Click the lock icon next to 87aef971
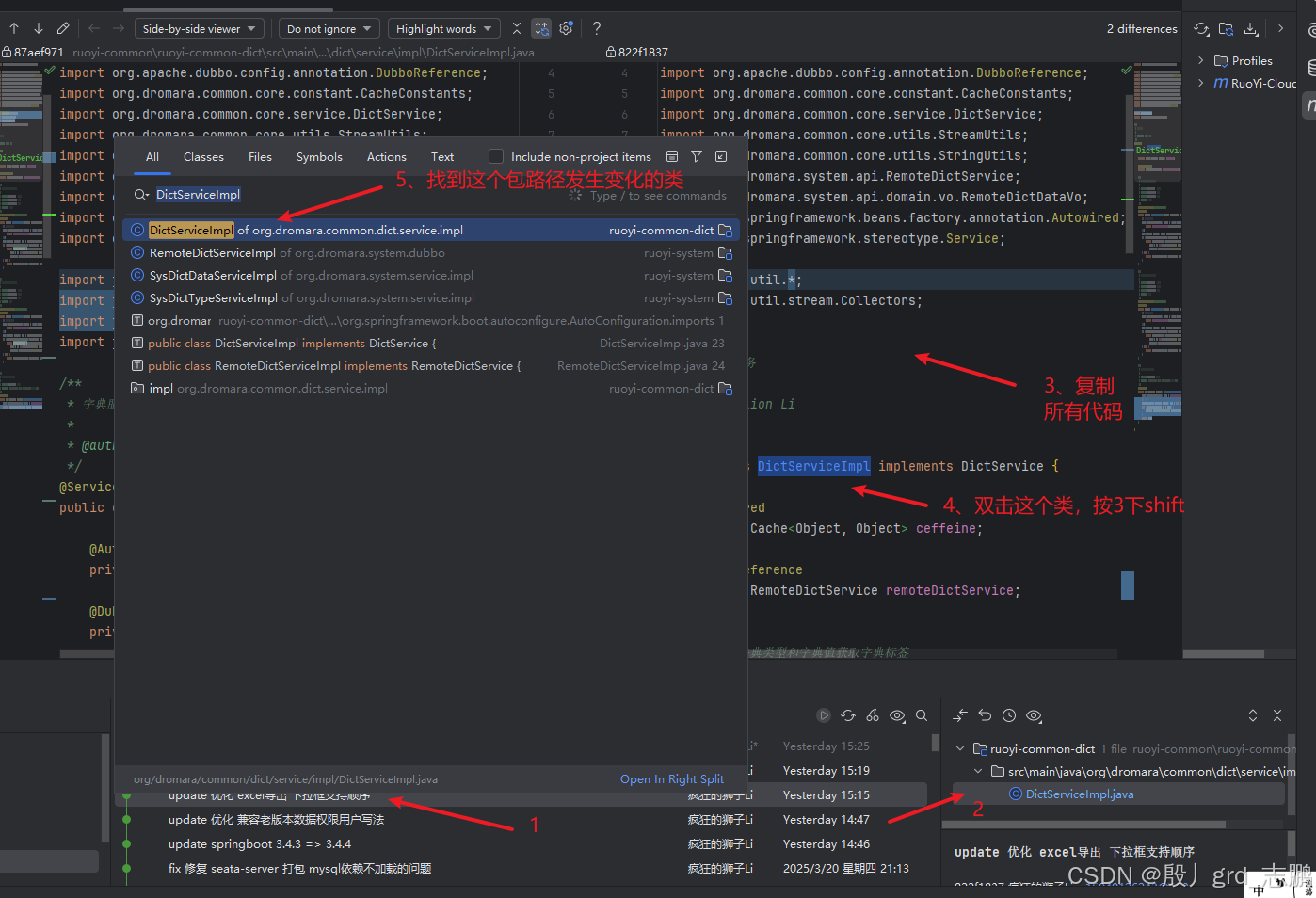Image resolution: width=1316 pixels, height=898 pixels. click(7, 53)
